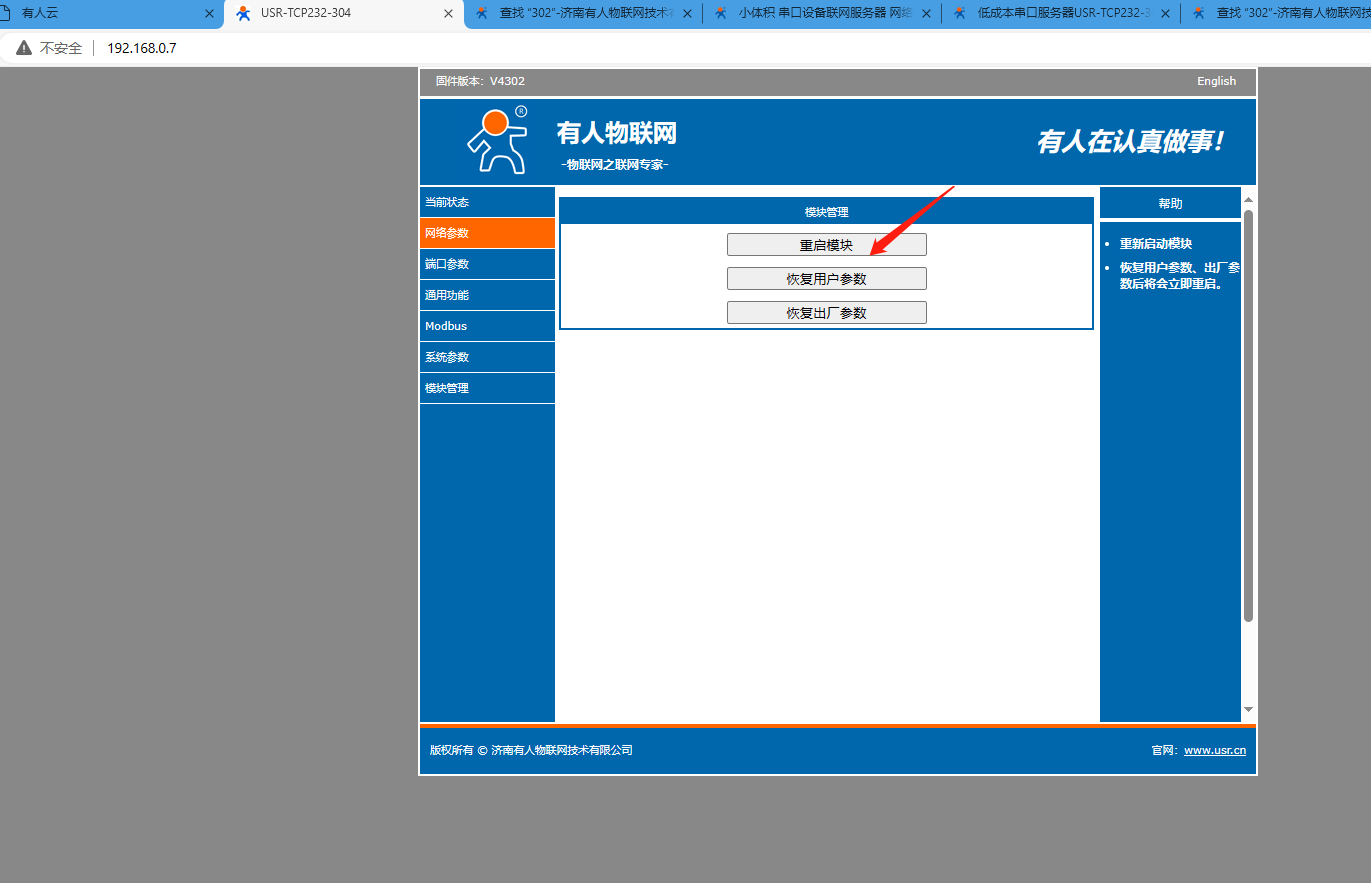Click the URL 192.168.0.7 in address bar
This screenshot has height=883, width=1371.
pos(141,48)
